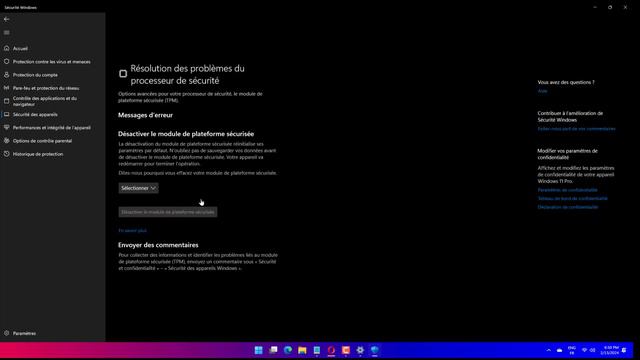The width and height of the screenshot is (640, 360).
Task: Open the ENG FR language switcher
Action: [x=572, y=350]
